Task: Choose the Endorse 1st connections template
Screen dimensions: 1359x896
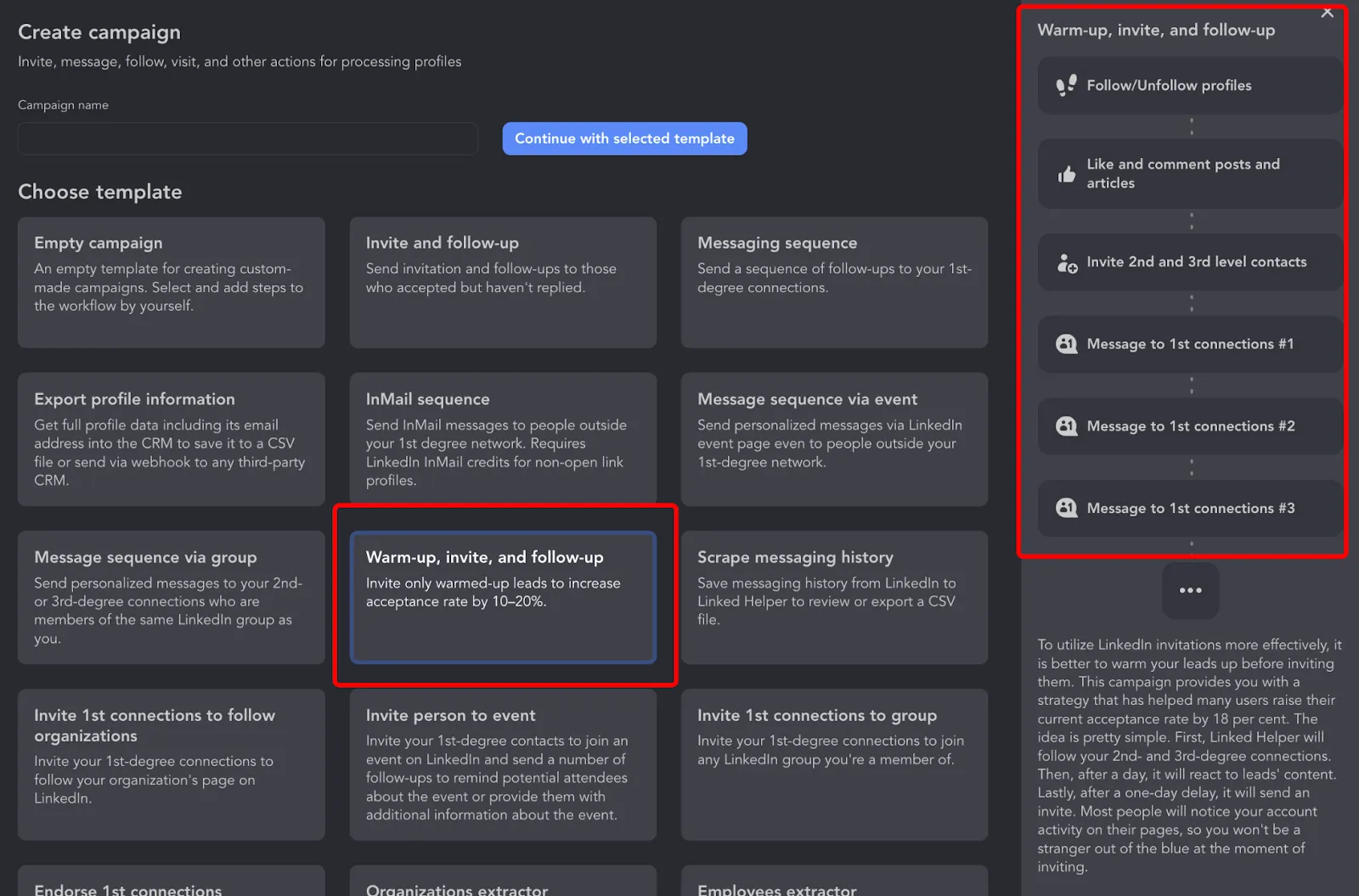Action: (172, 881)
